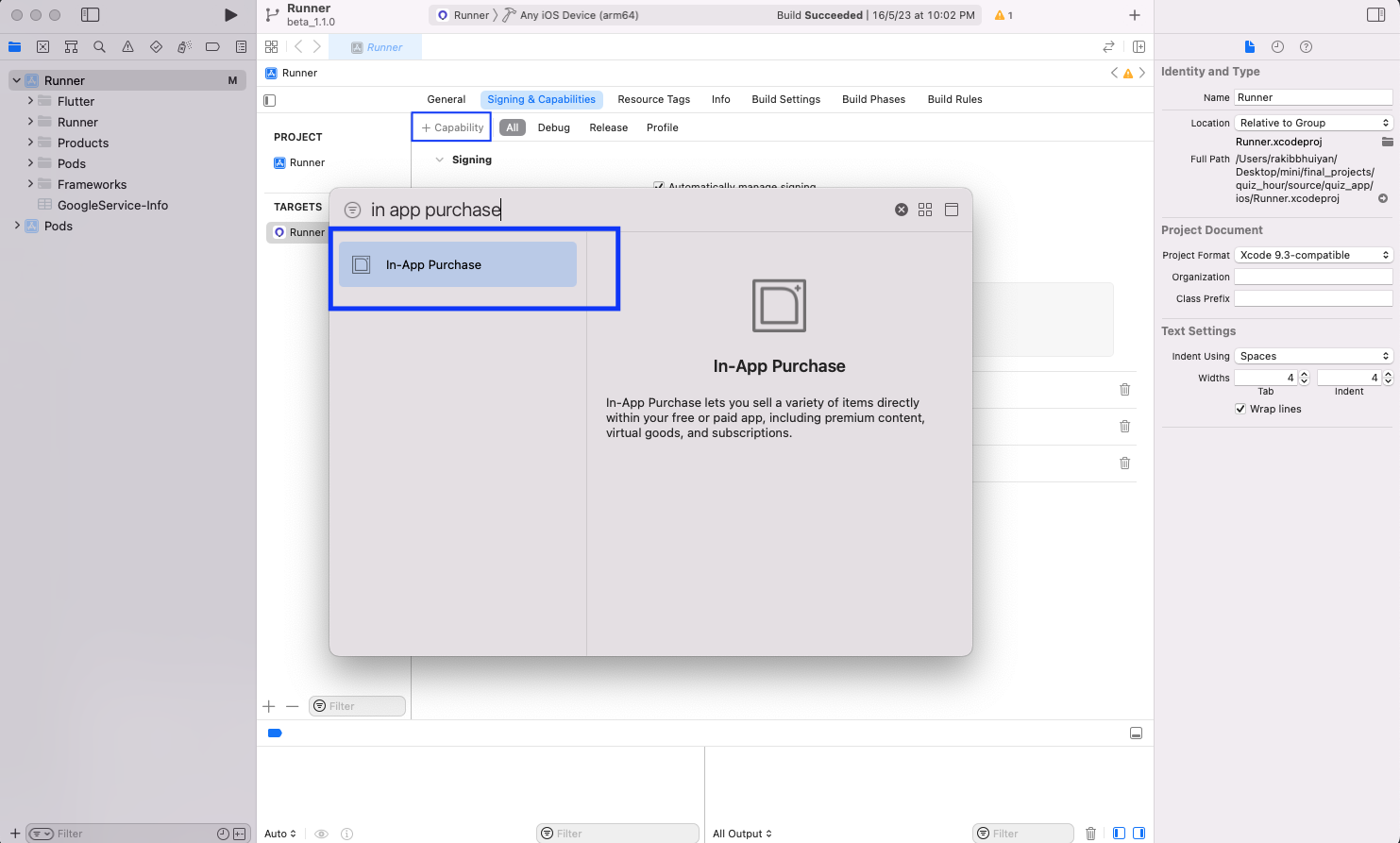The height and width of the screenshot is (843, 1400).
Task: Show the History inspector
Action: 1277,46
